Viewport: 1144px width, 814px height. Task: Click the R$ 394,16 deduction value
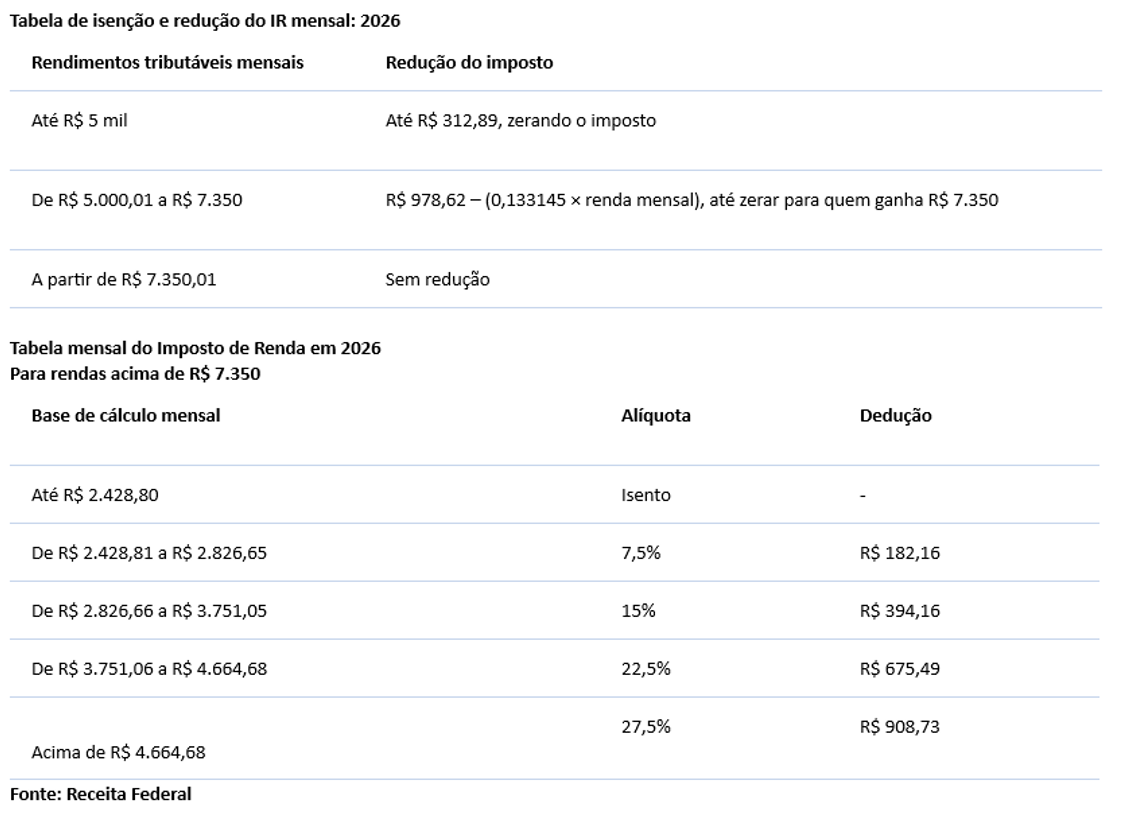(899, 611)
